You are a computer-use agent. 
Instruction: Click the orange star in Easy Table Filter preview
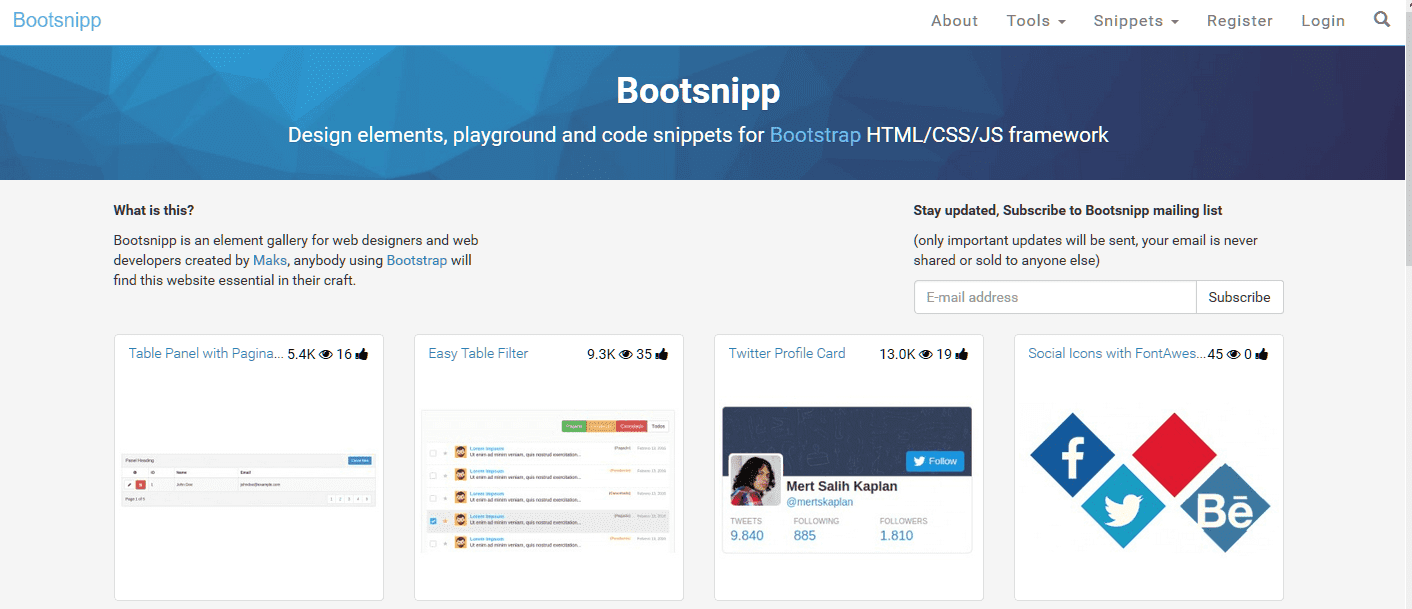point(446,521)
